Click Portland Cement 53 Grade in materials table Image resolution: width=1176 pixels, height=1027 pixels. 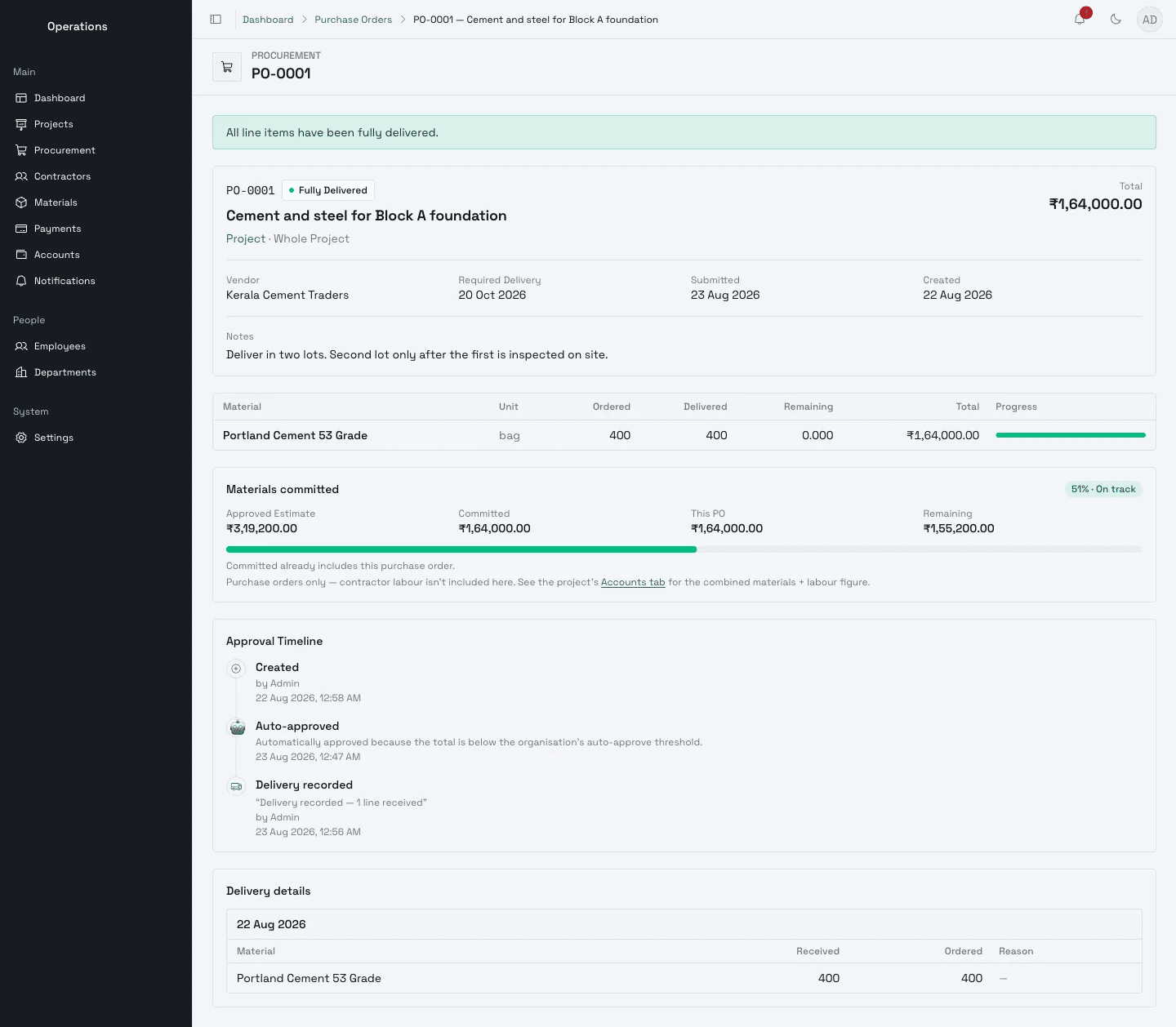click(295, 435)
